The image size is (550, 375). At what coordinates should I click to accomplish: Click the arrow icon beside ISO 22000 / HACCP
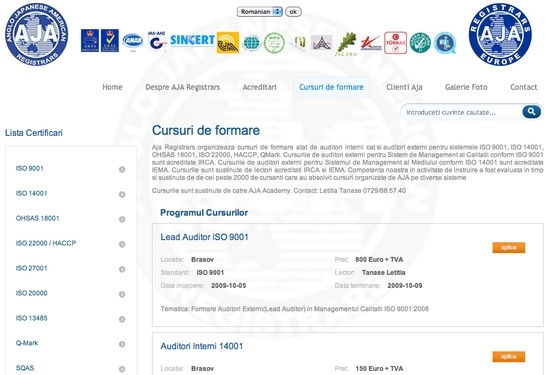122,244
